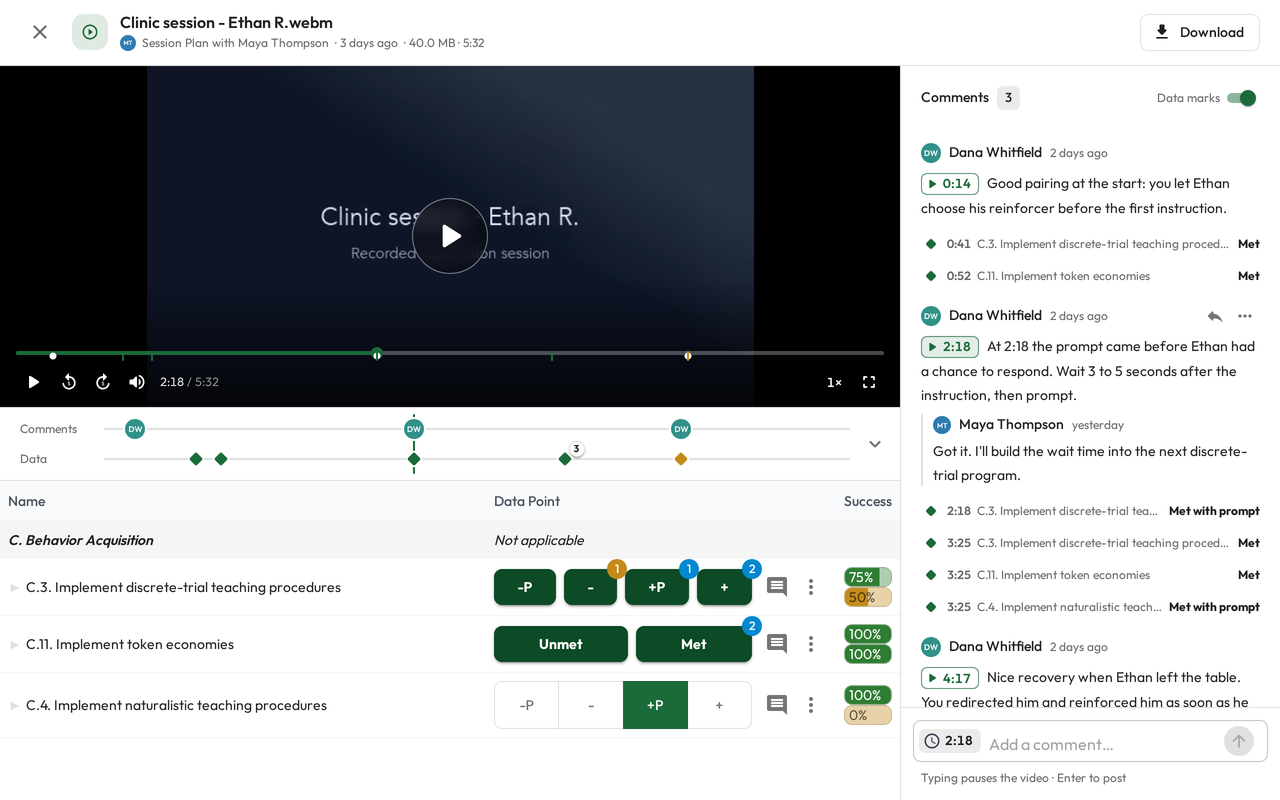Open more menu for C.3. row
Screen dimensions: 1280x800
coord(811,587)
